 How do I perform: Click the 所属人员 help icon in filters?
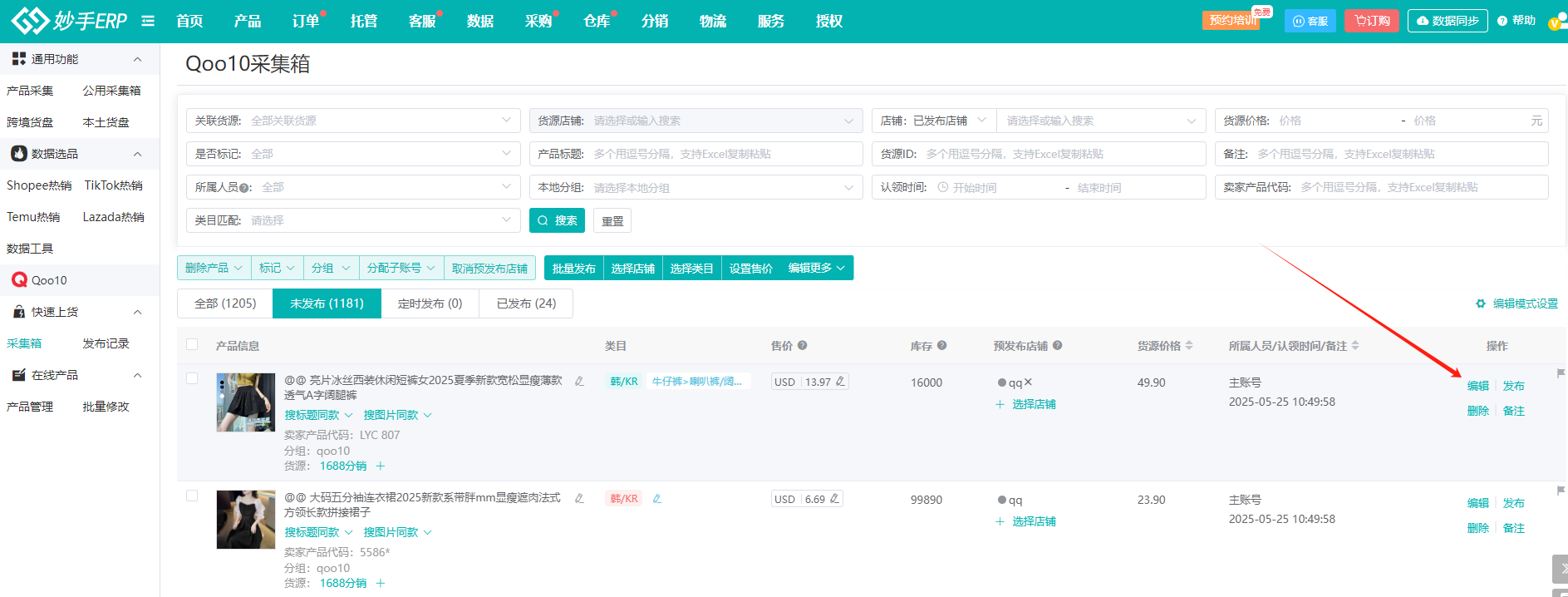[x=244, y=188]
